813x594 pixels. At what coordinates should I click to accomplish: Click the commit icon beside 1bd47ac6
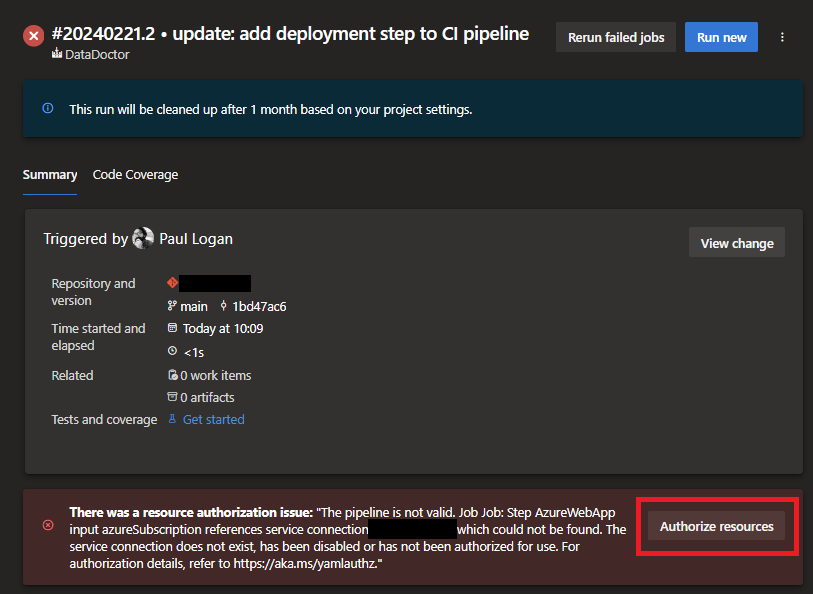point(224,306)
